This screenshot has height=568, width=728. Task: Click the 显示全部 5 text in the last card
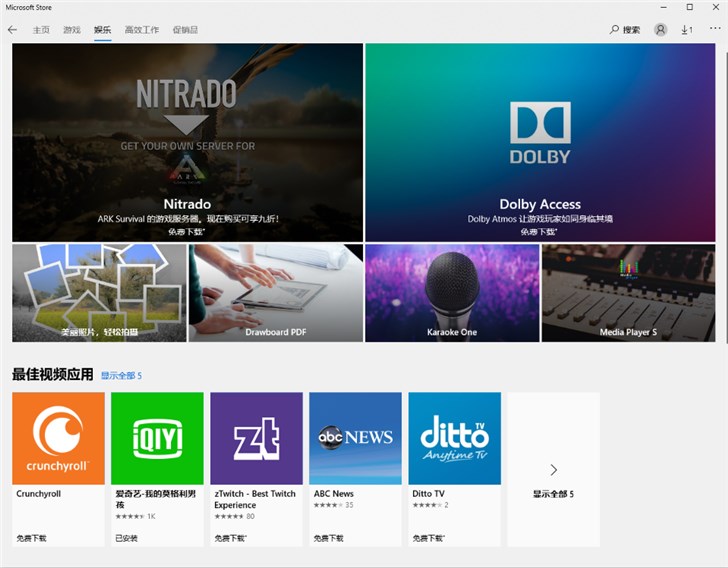553,494
